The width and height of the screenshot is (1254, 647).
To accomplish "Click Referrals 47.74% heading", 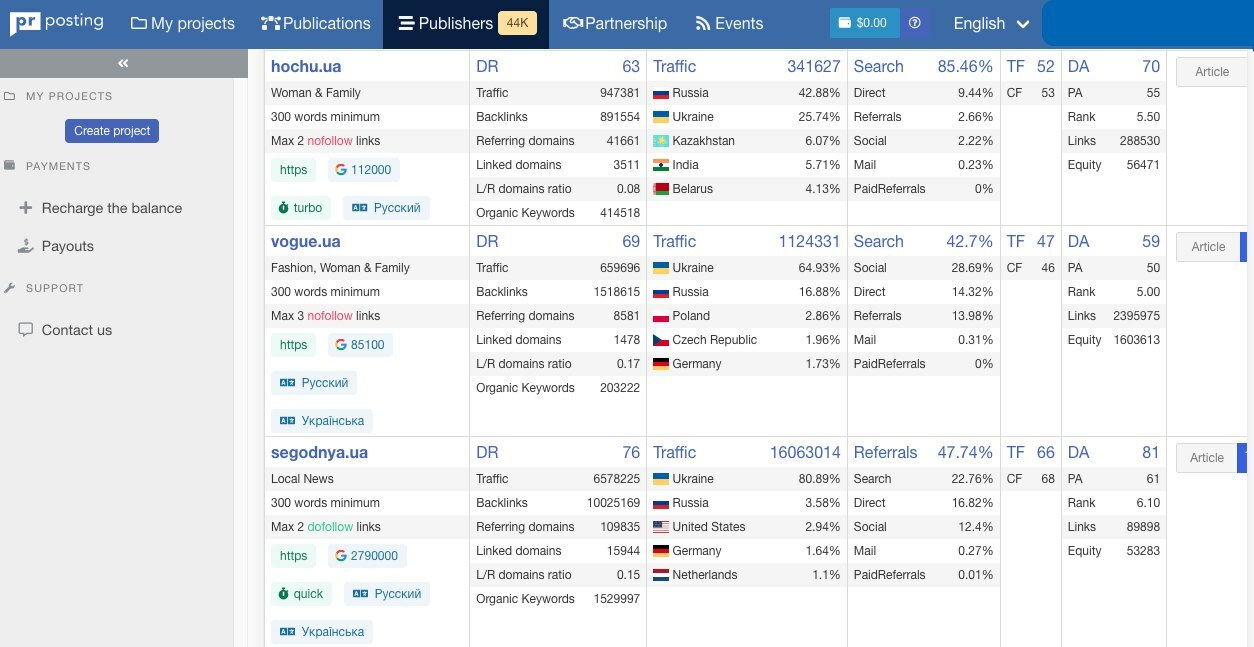I will (x=923, y=453).
